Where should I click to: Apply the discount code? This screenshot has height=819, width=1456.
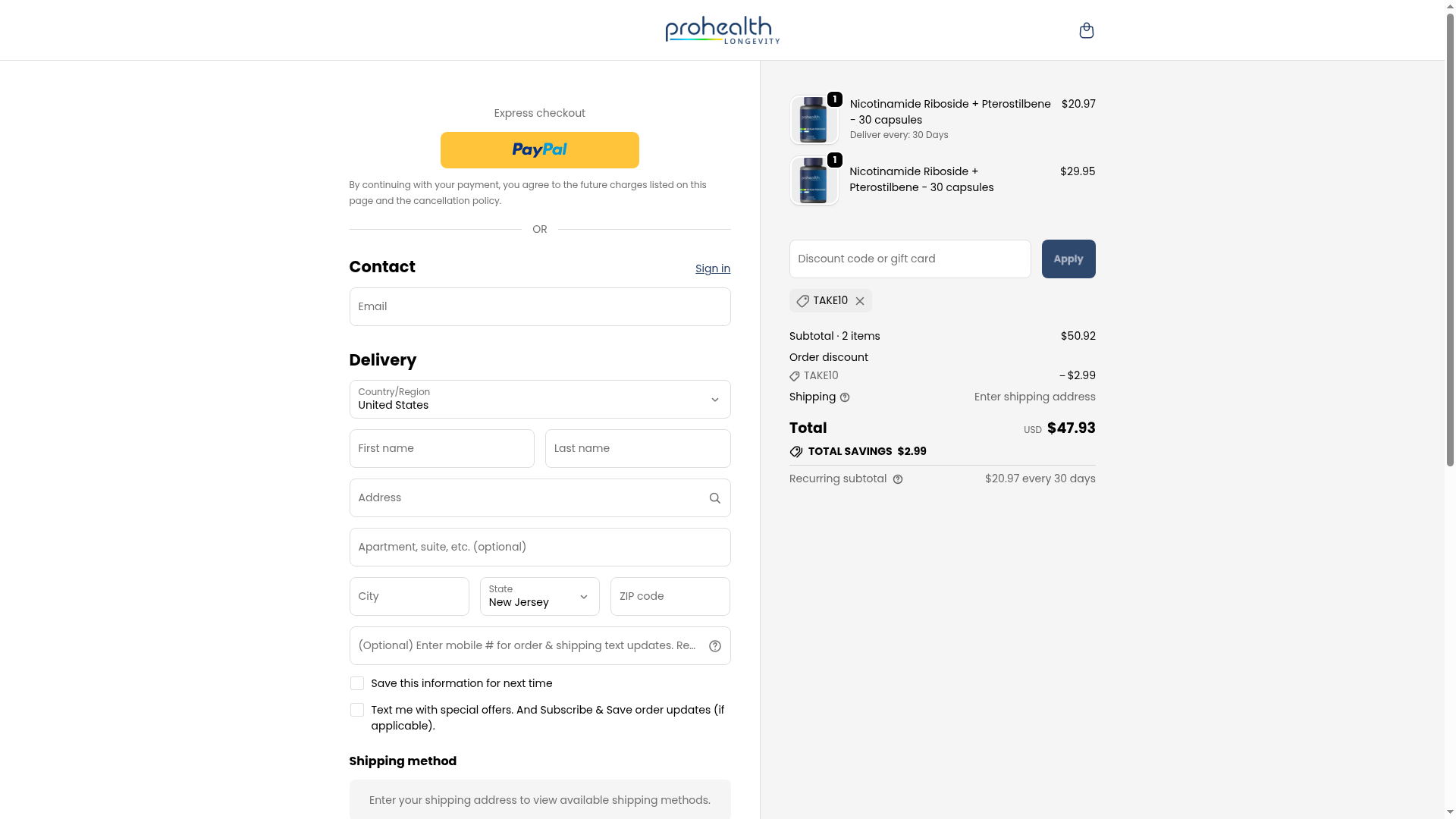coord(1068,259)
